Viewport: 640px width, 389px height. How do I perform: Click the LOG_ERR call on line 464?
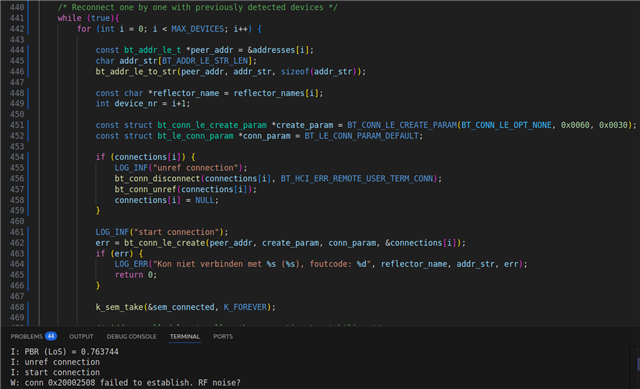(131, 264)
